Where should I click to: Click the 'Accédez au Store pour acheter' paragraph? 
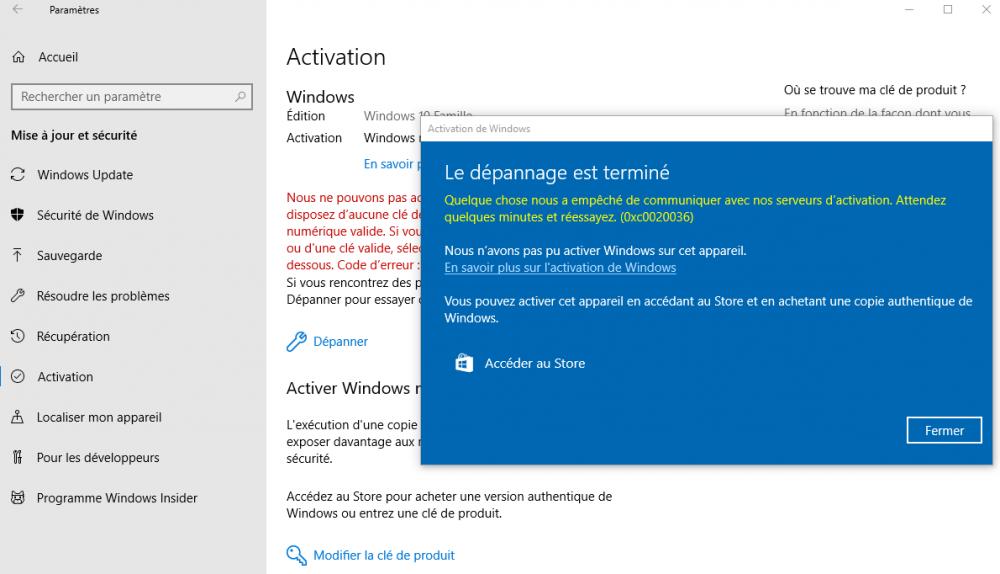(x=449, y=504)
